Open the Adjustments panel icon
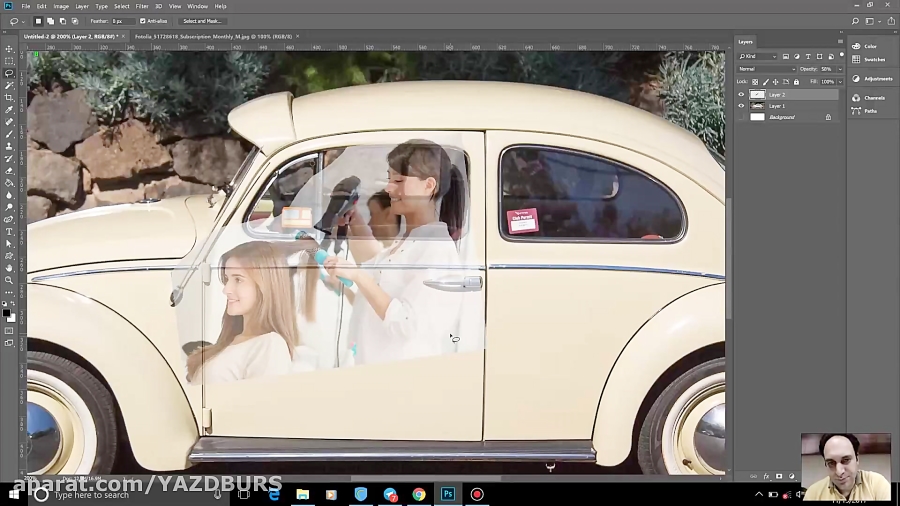900x506 pixels. [x=857, y=78]
